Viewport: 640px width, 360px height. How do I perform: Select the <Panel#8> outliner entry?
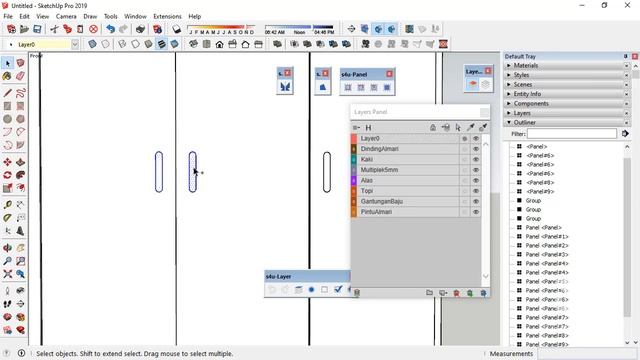coord(540,182)
